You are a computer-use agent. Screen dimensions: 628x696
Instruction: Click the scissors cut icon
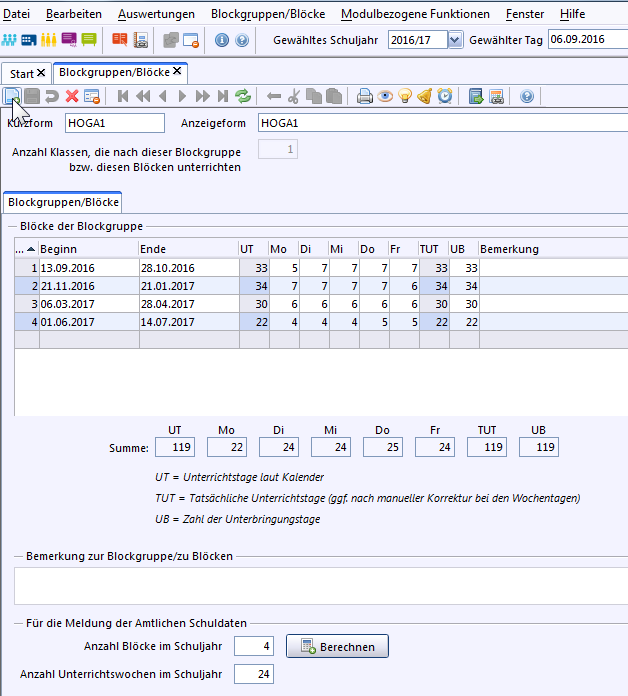(294, 96)
